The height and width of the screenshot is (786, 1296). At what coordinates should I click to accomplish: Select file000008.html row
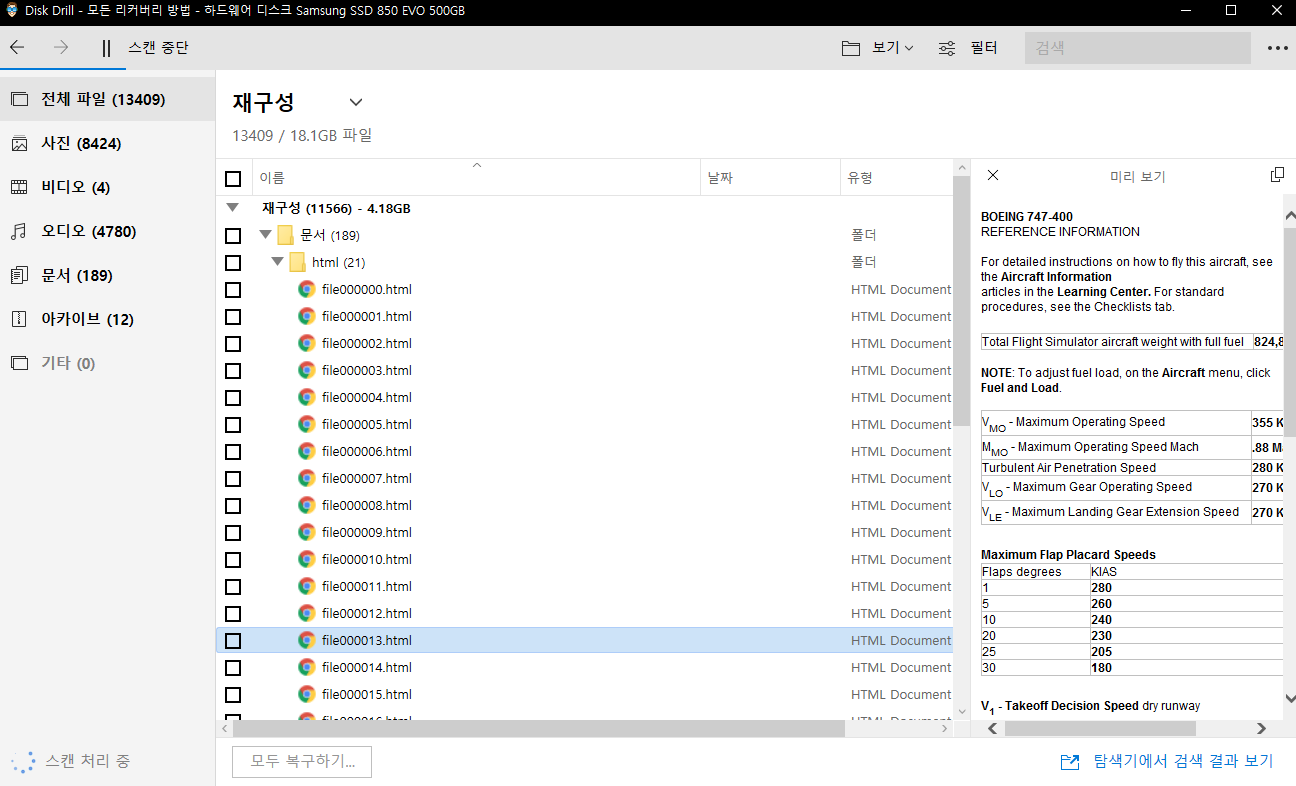tap(585, 505)
